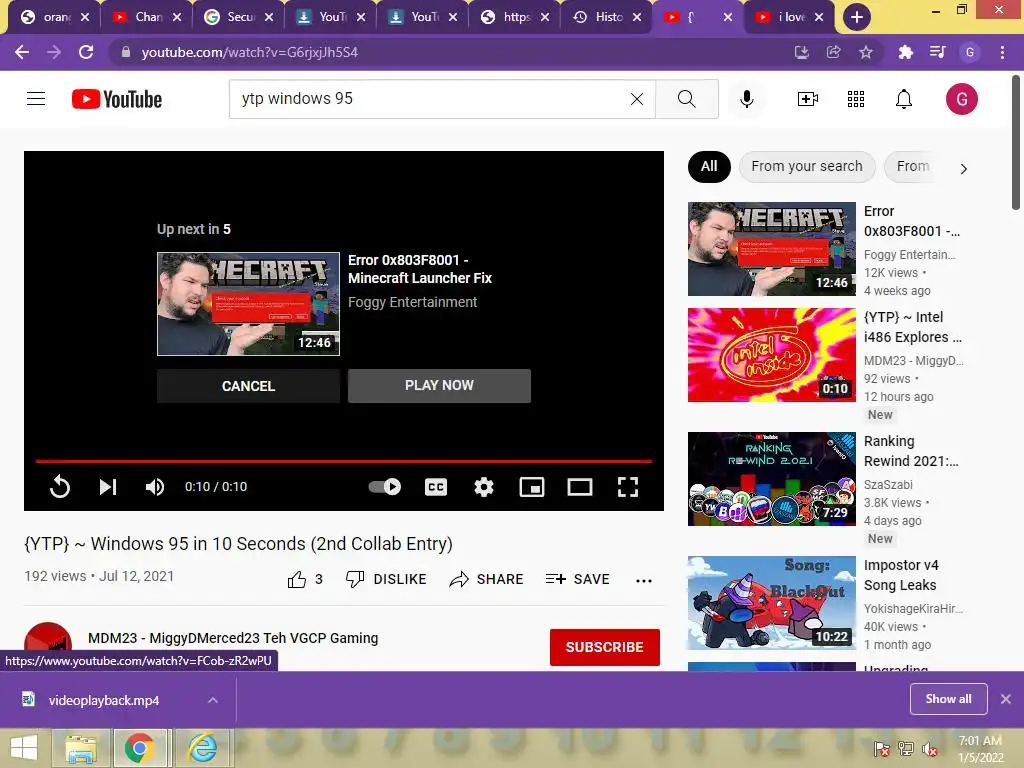The width and height of the screenshot is (1024, 768).
Task: Start voice search with the microphone
Action: click(746, 99)
